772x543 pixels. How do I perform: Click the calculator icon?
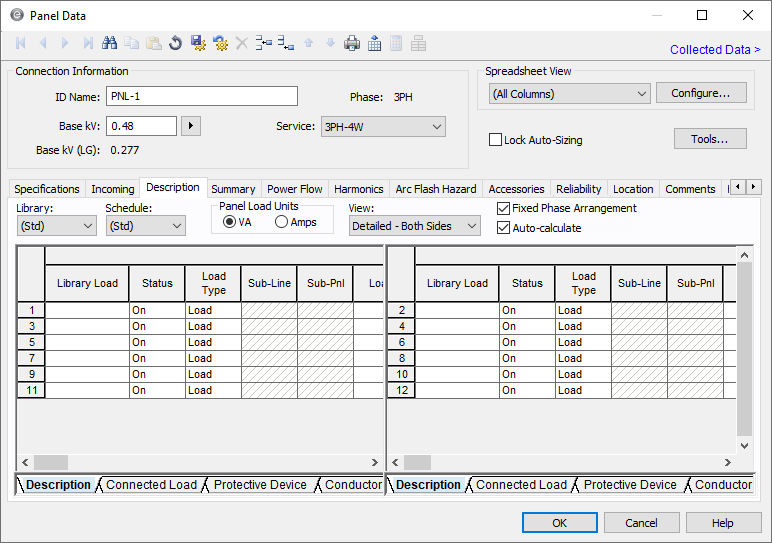pos(396,43)
